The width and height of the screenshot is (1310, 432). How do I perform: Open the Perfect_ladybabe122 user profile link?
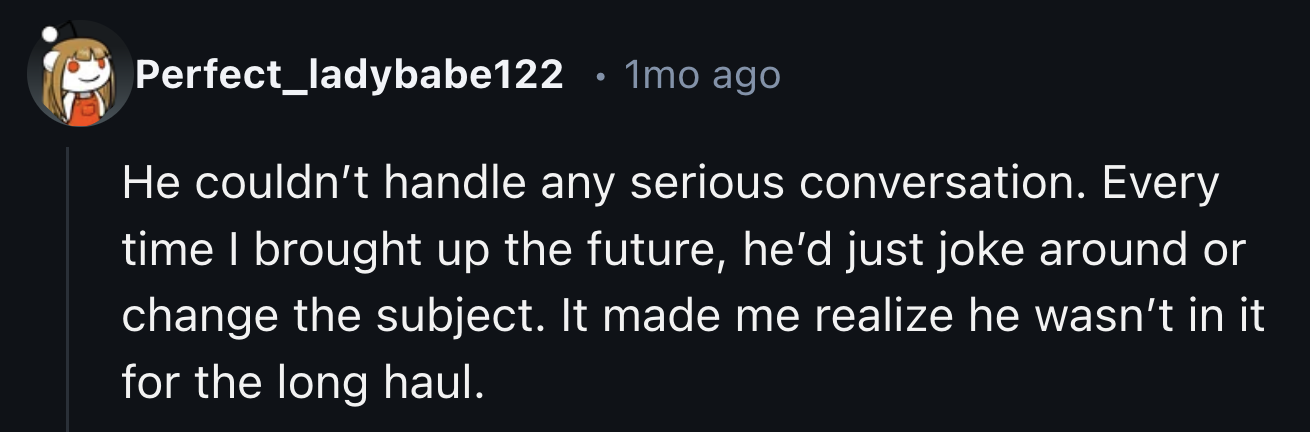coord(349,74)
